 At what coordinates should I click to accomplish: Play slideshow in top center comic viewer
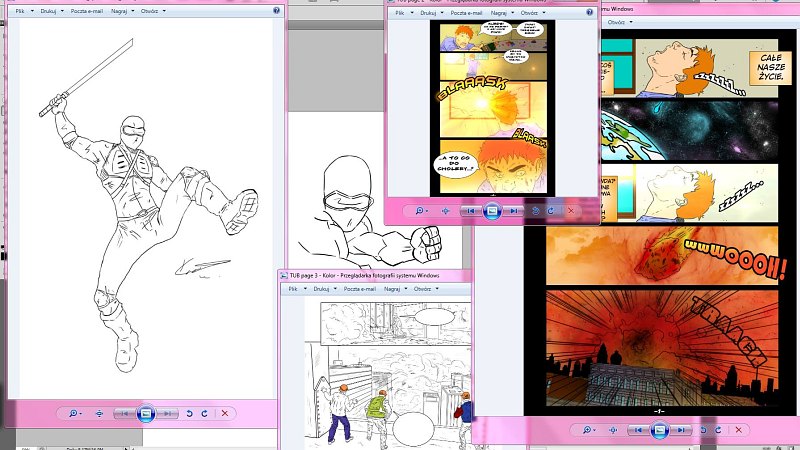coord(491,211)
